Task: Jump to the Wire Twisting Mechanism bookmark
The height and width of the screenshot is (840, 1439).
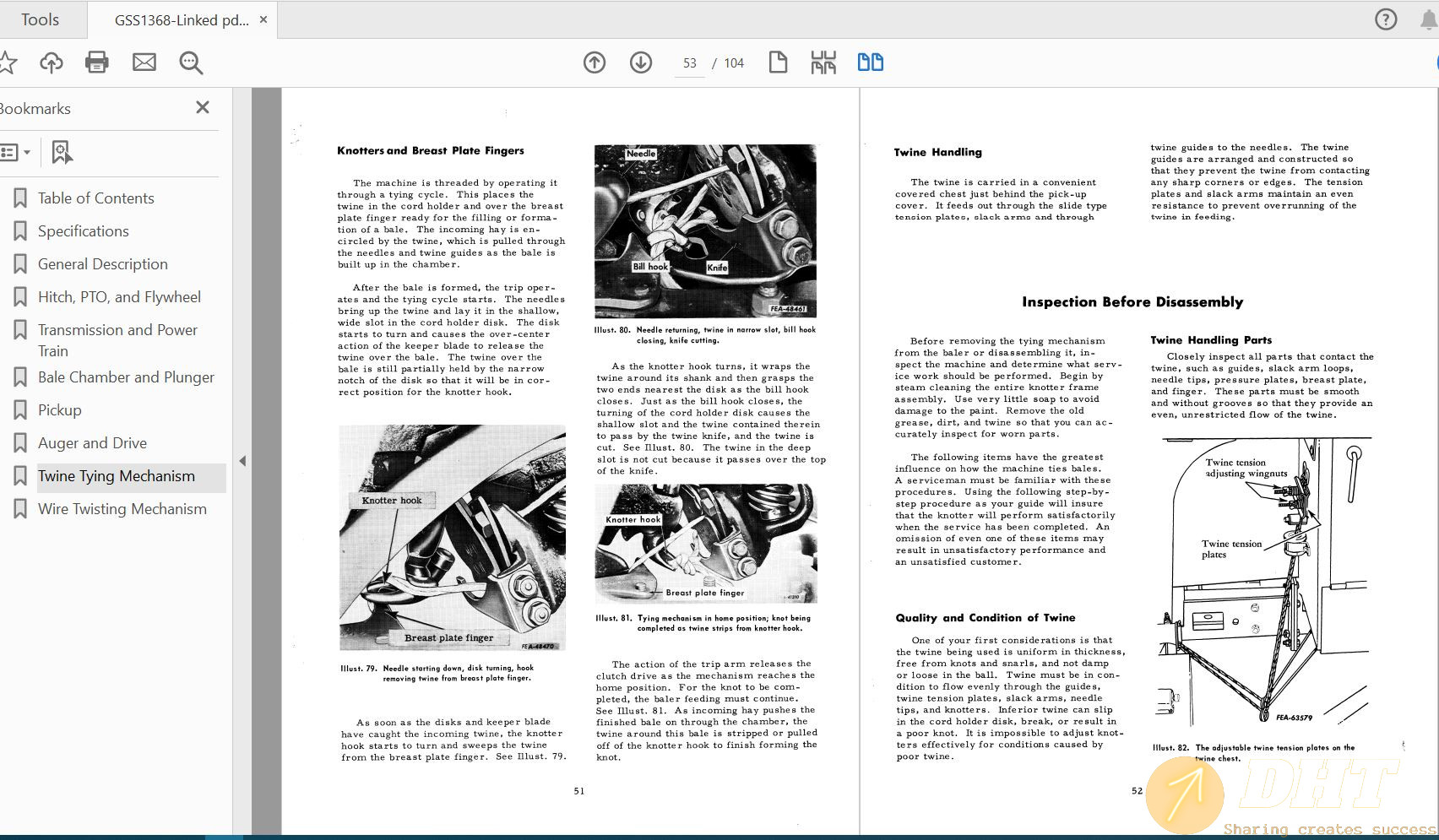Action: [x=122, y=508]
